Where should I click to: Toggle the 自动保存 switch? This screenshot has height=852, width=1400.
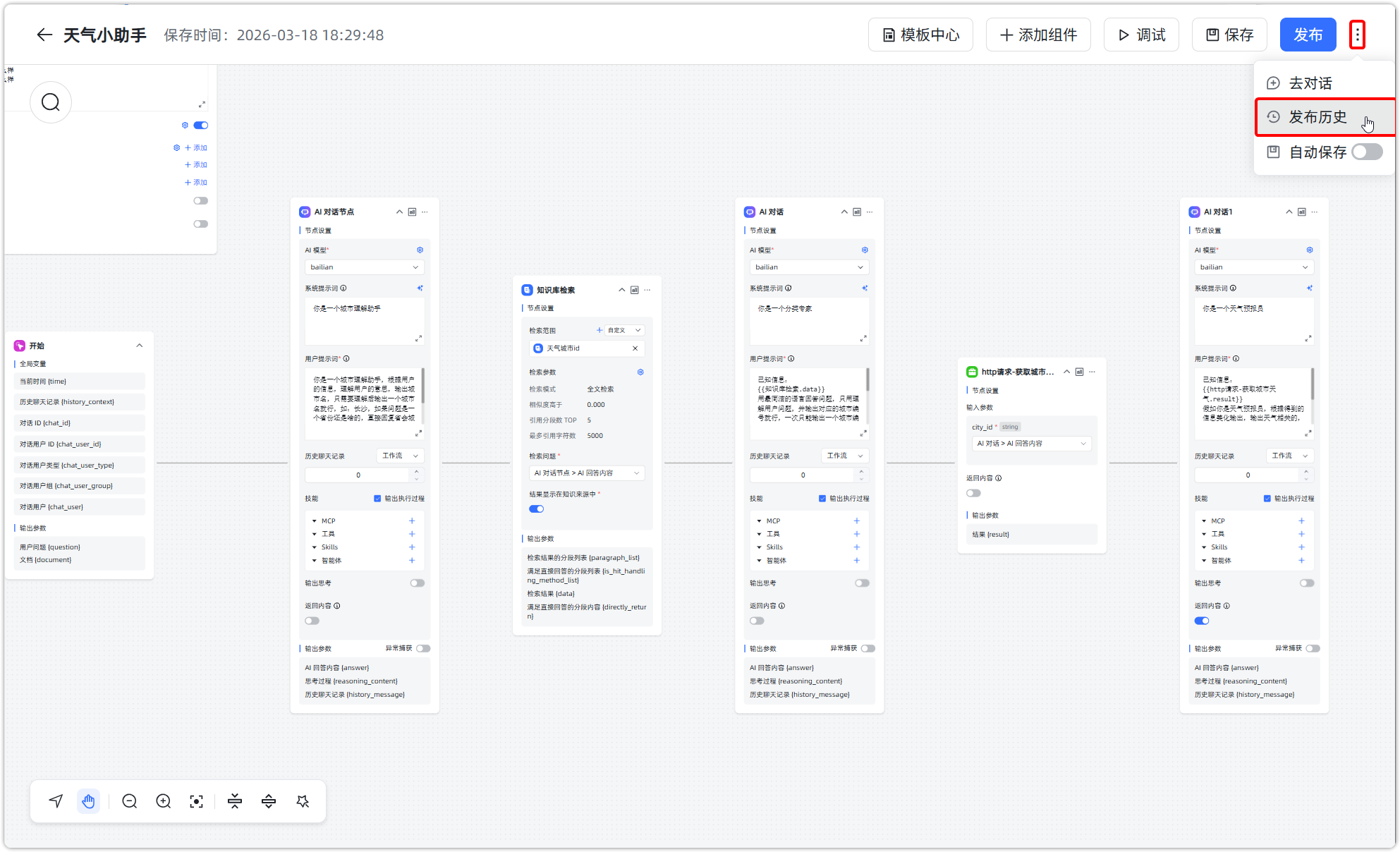[x=1367, y=152]
